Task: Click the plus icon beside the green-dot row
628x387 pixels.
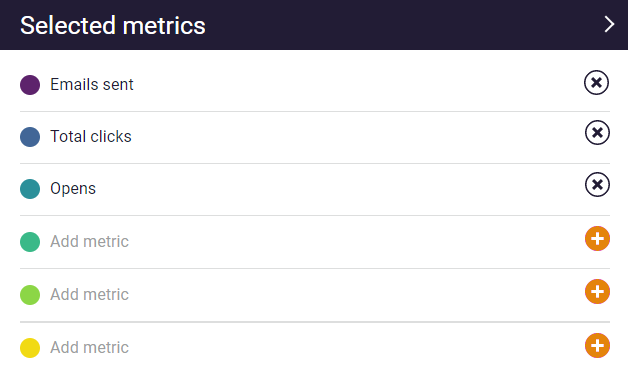Action: pyautogui.click(x=597, y=239)
